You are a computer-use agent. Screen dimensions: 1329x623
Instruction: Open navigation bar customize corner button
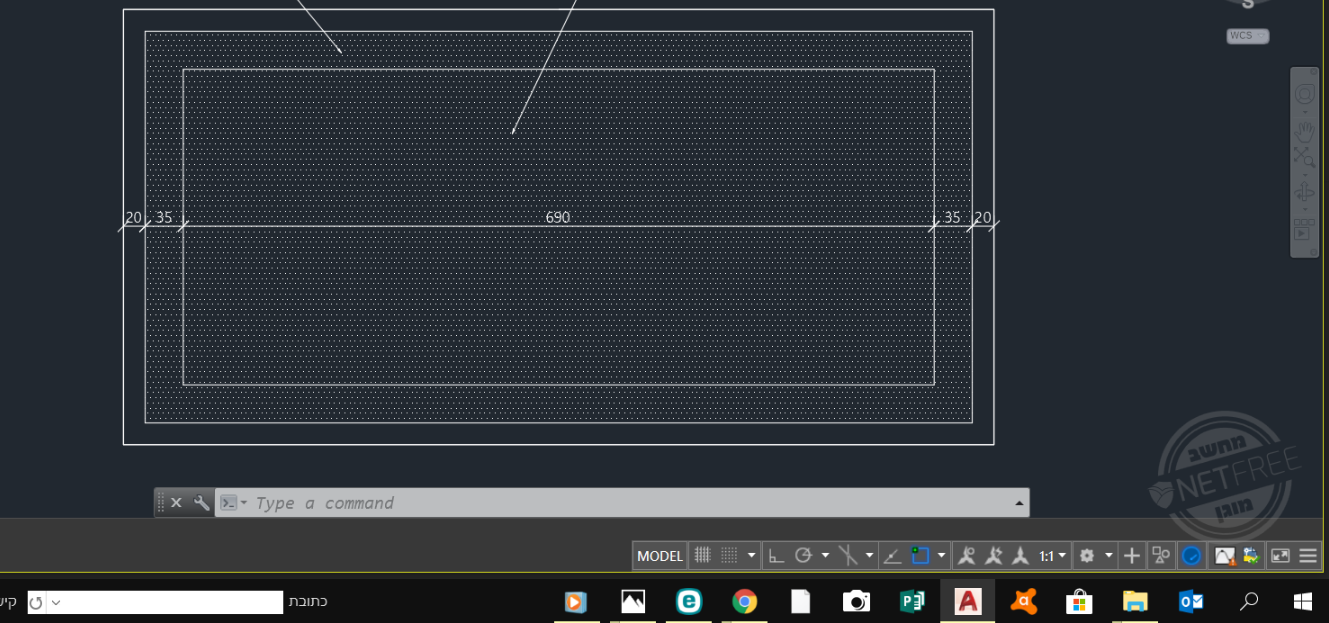(x=1314, y=251)
